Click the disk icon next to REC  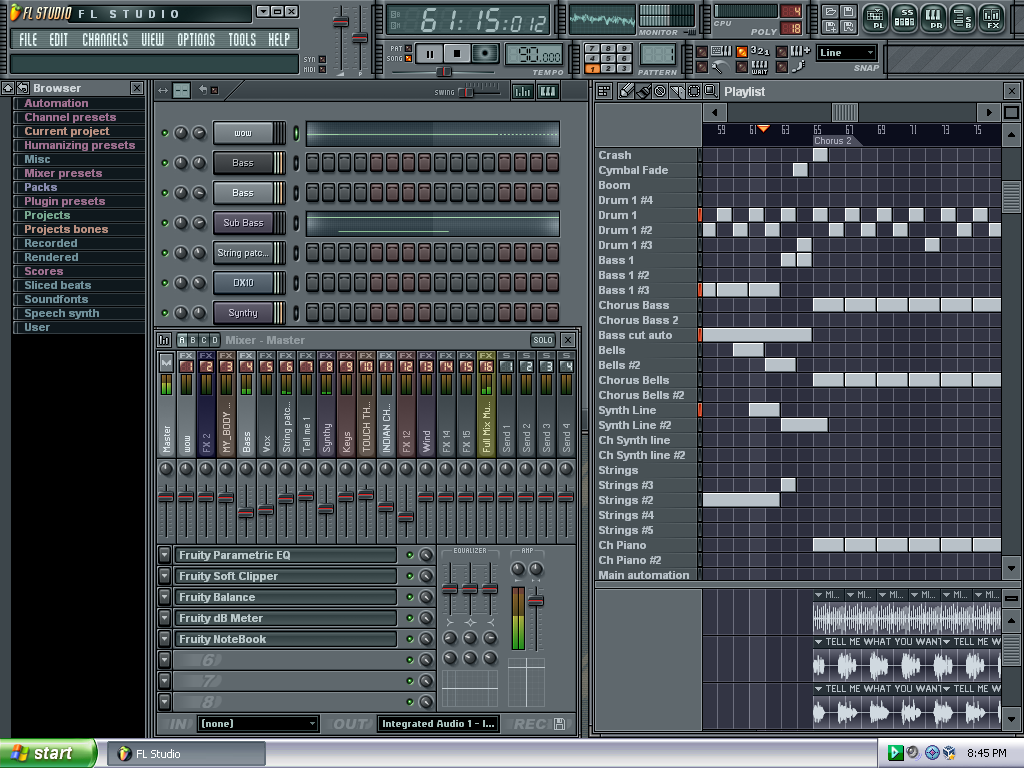point(559,724)
